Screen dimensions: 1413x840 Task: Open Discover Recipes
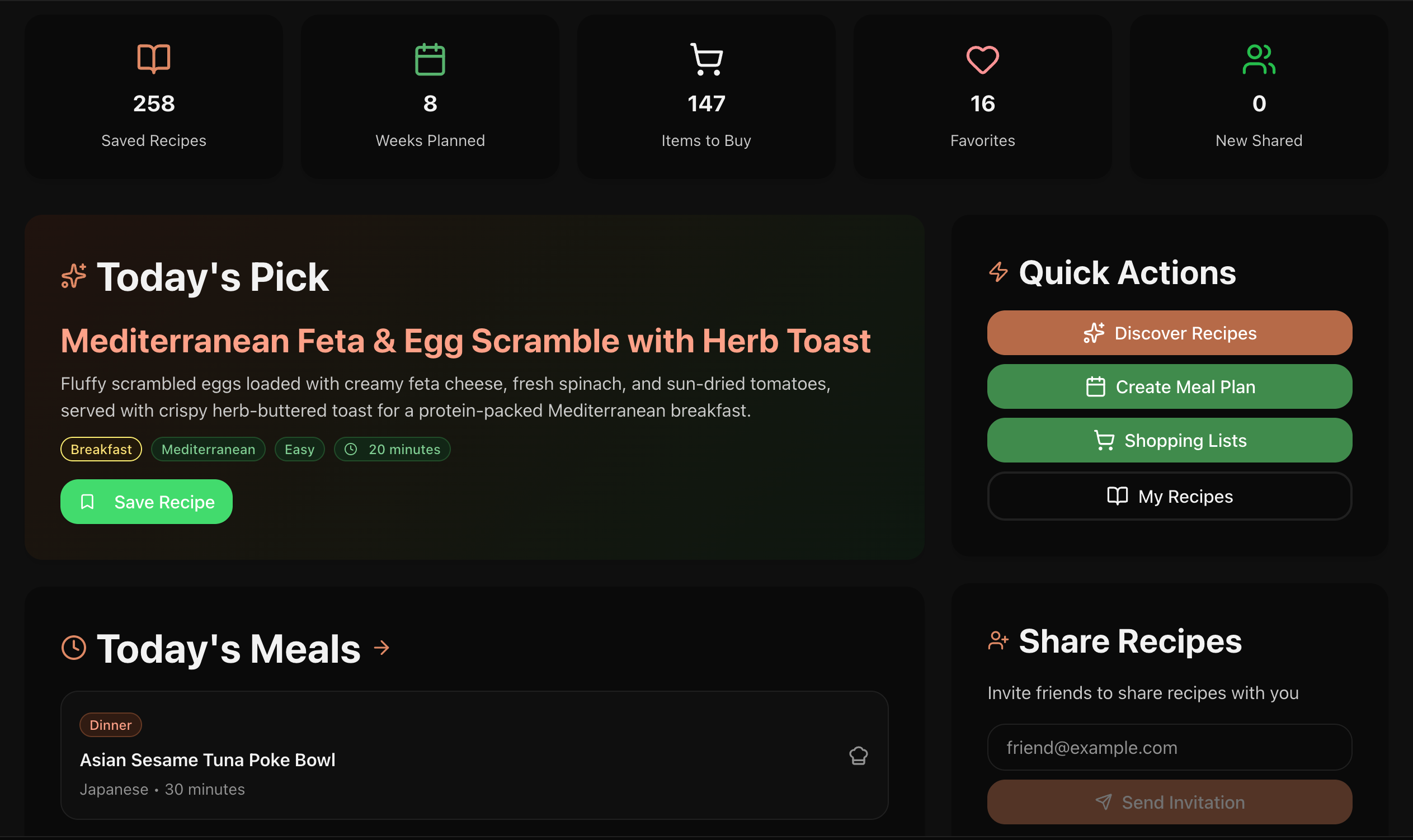[x=1169, y=333]
